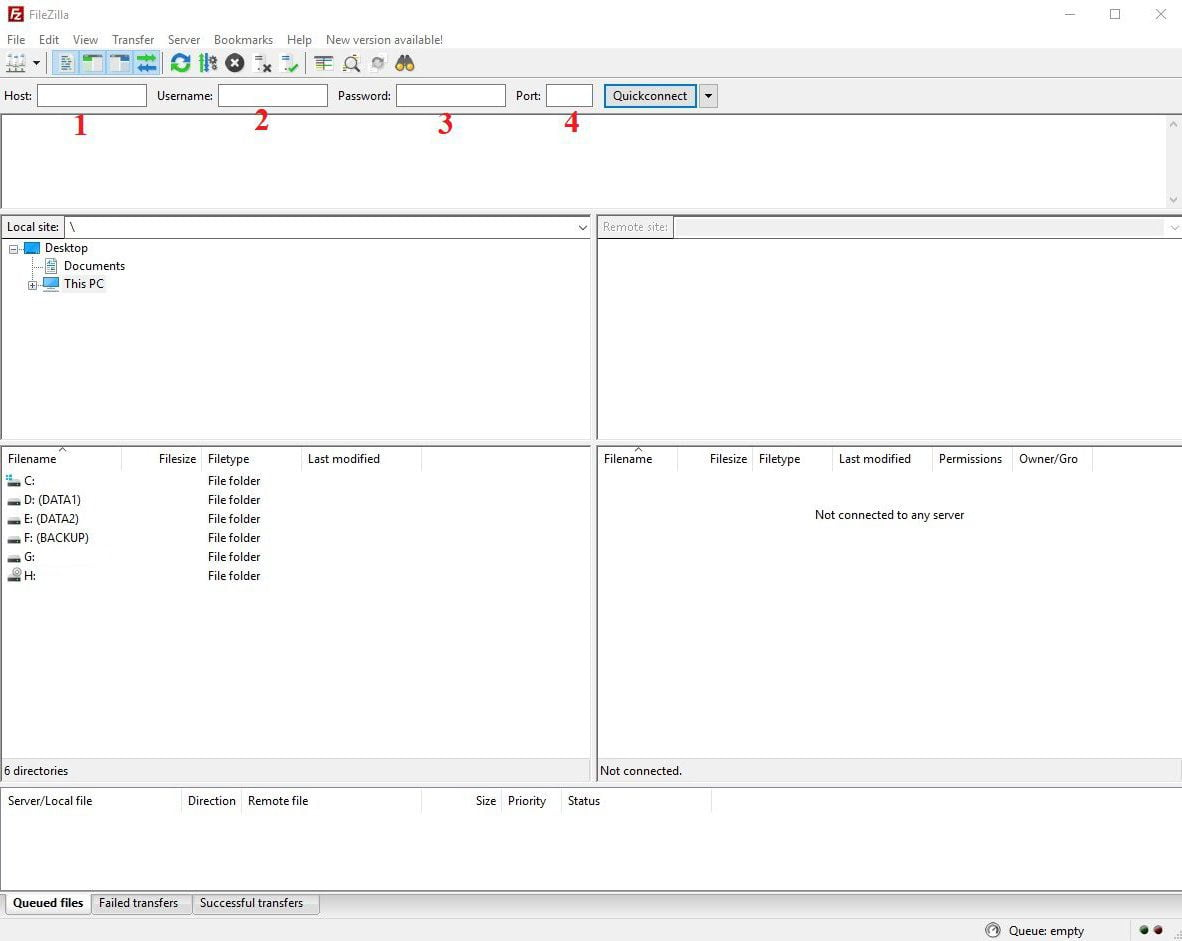The image size is (1182, 941).
Task: Refresh the file and folder lists
Action: [180, 63]
